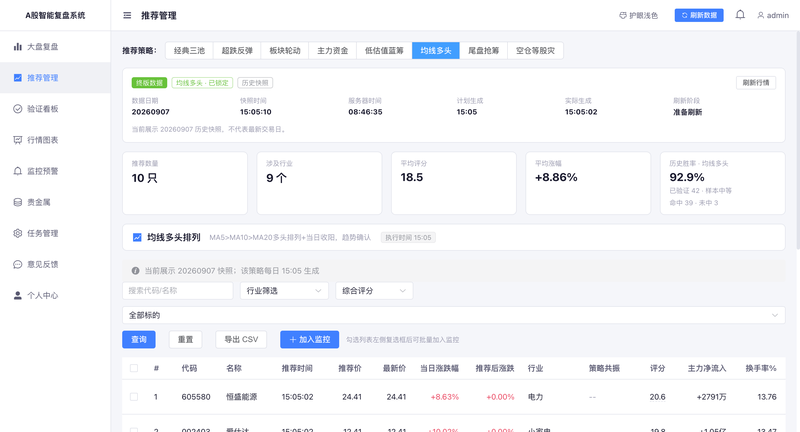
Task: Open the 综合评分 sort dropdown
Action: [374, 291]
